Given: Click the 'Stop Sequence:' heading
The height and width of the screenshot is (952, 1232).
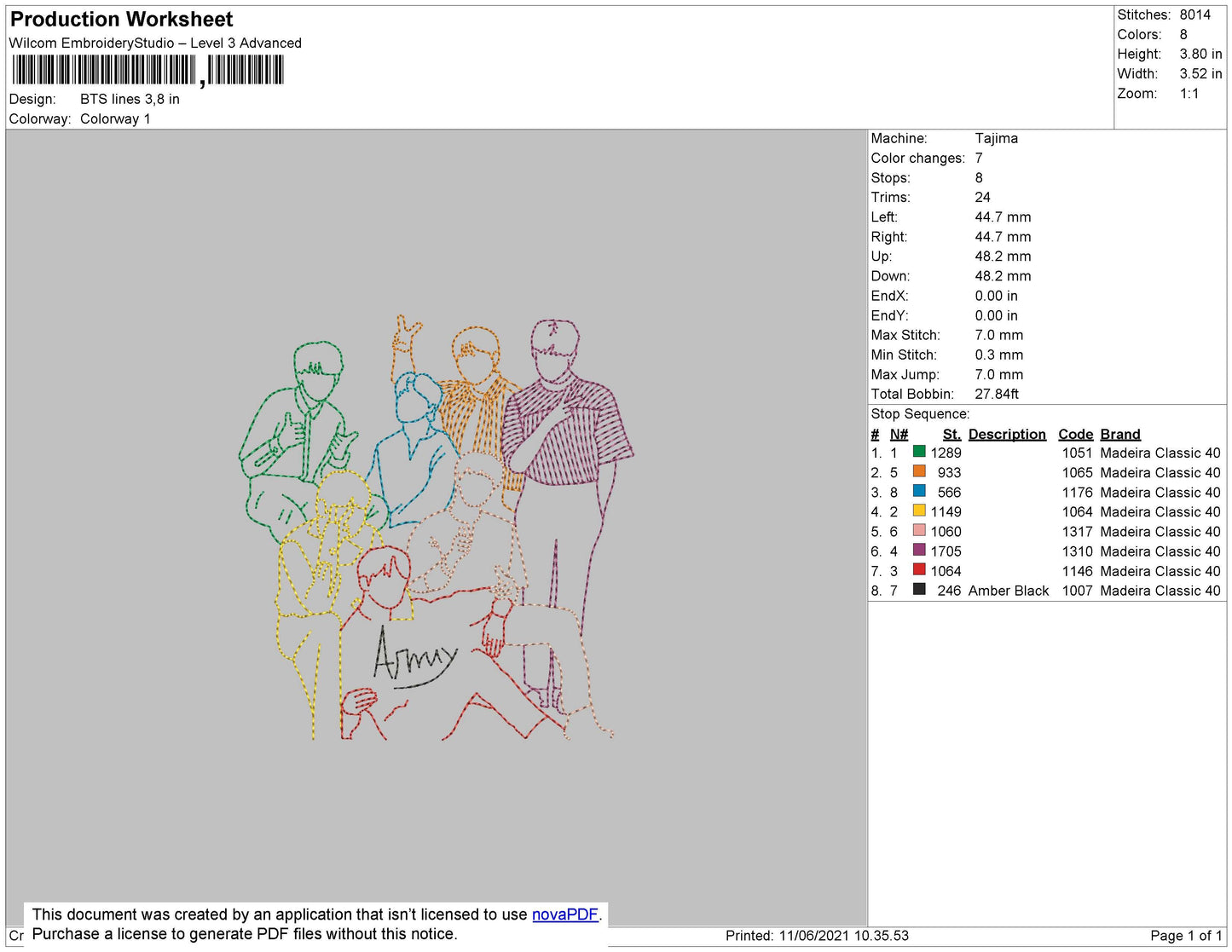Looking at the screenshot, I should point(921,414).
